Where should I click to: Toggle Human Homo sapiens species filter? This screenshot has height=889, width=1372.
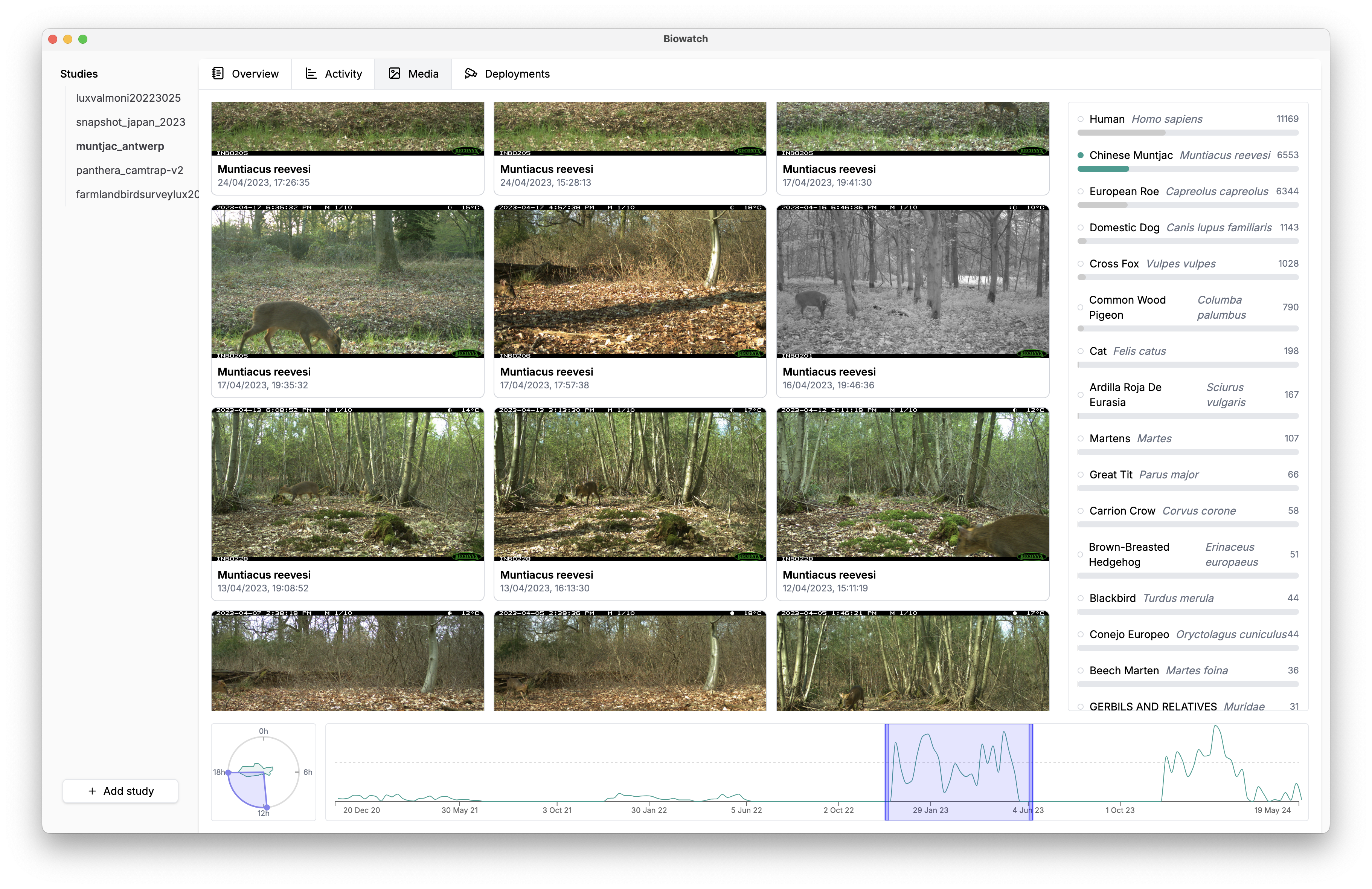tap(1081, 119)
